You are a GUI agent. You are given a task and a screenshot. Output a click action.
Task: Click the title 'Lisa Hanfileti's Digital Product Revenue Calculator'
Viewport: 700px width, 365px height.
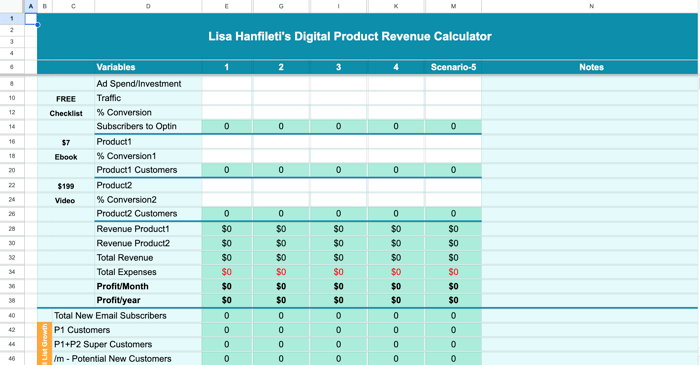(350, 37)
